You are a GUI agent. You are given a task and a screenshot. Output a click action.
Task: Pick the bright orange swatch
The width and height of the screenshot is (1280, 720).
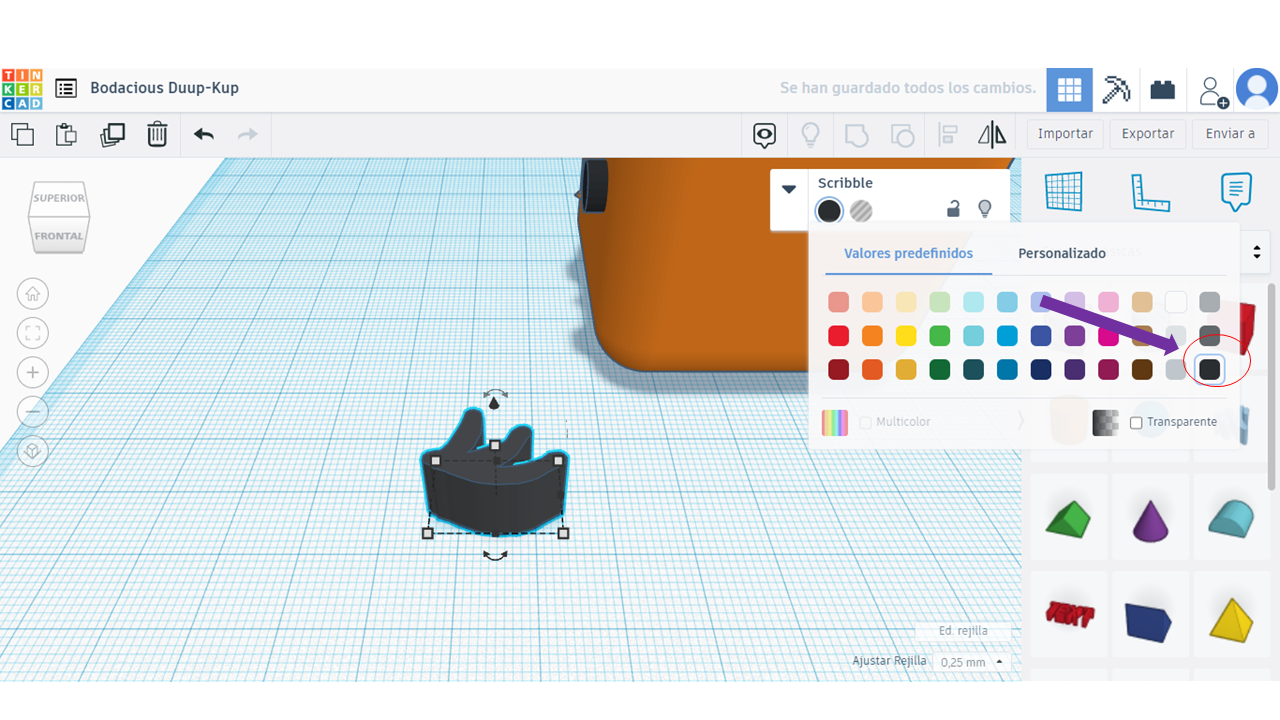click(872, 336)
